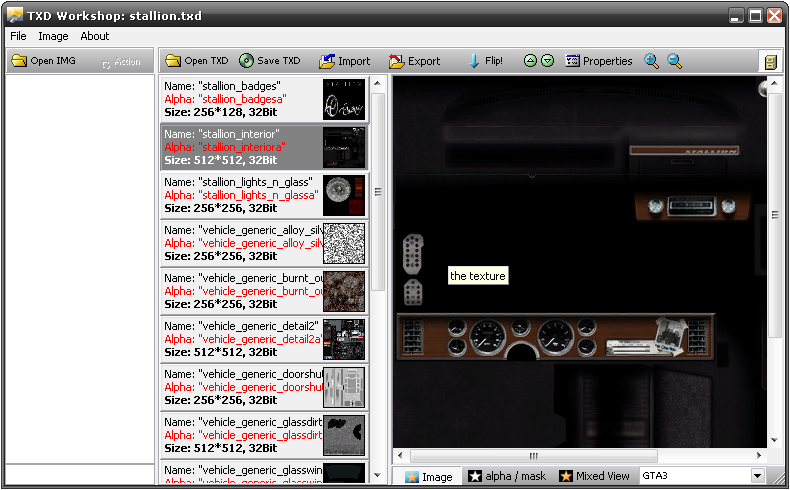Screen dimensions: 790x490
Task: Click the preview horizontal scroll-right arrow
Action: (x=759, y=456)
